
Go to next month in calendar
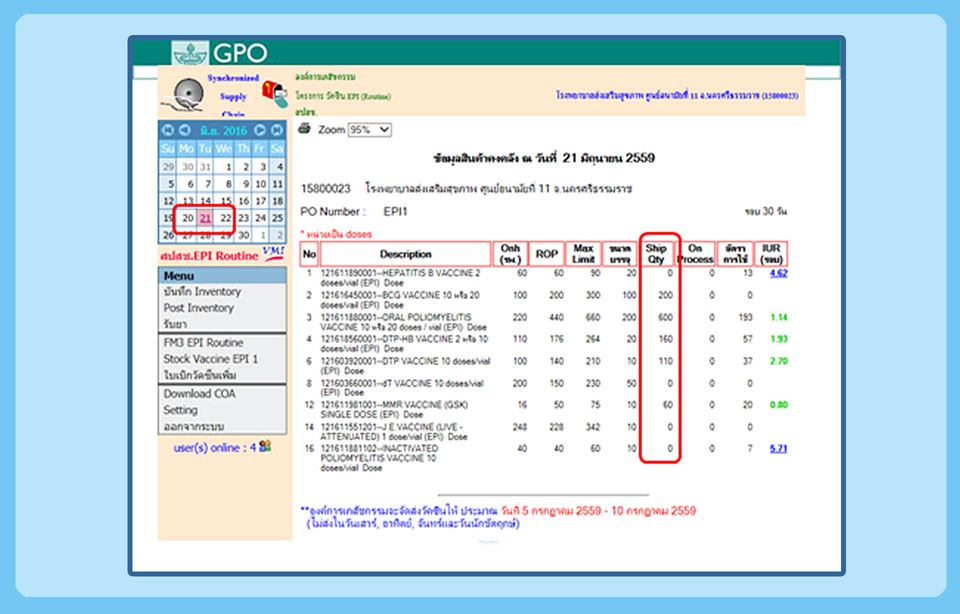(260, 130)
